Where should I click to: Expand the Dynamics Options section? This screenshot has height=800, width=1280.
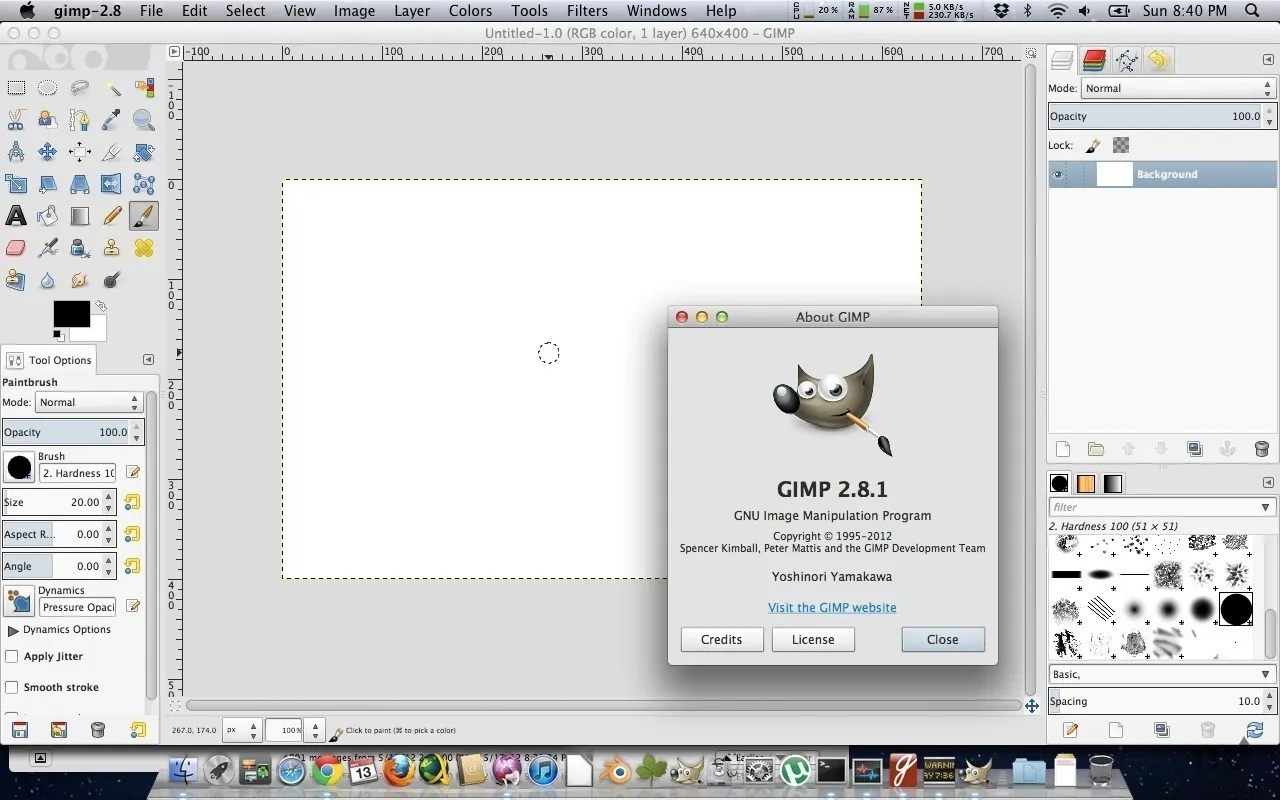click(x=13, y=629)
